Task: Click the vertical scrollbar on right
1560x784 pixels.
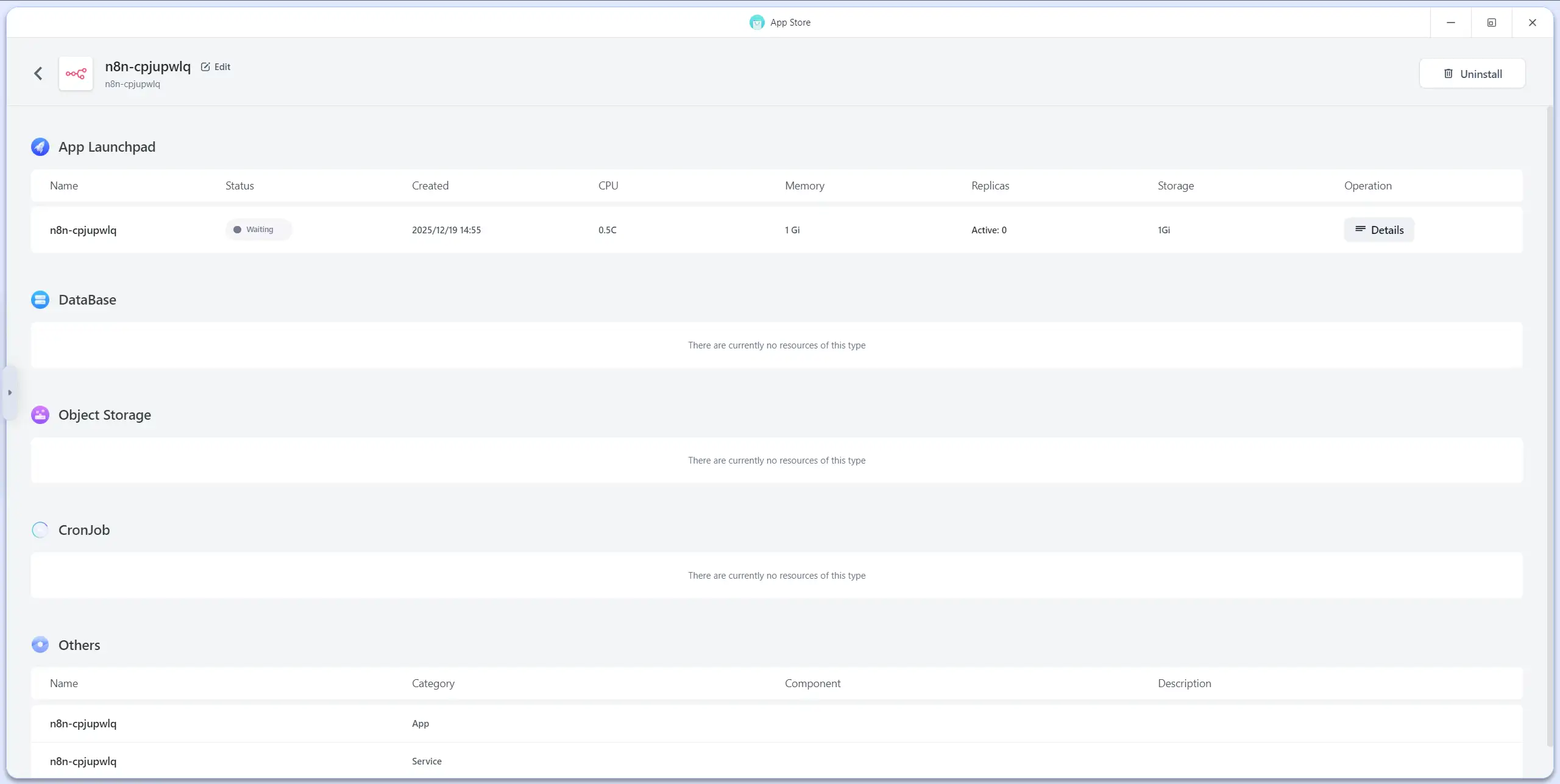Action: [1550, 426]
